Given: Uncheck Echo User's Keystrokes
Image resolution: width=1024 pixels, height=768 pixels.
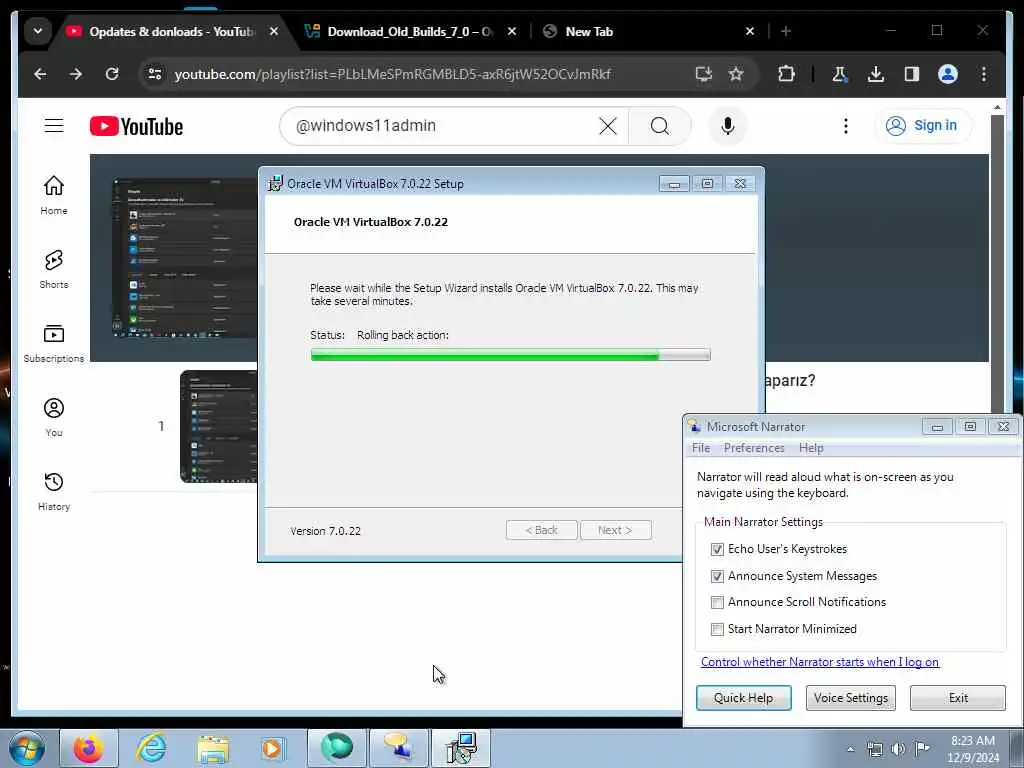Looking at the screenshot, I should pyautogui.click(x=717, y=549).
